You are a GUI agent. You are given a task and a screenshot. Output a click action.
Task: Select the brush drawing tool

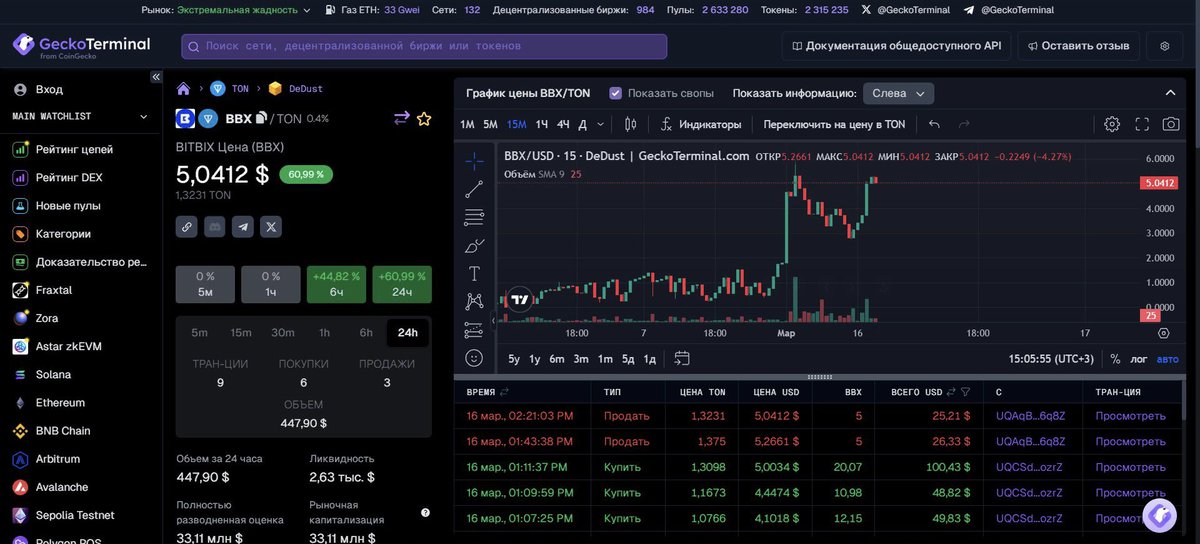[x=474, y=245]
